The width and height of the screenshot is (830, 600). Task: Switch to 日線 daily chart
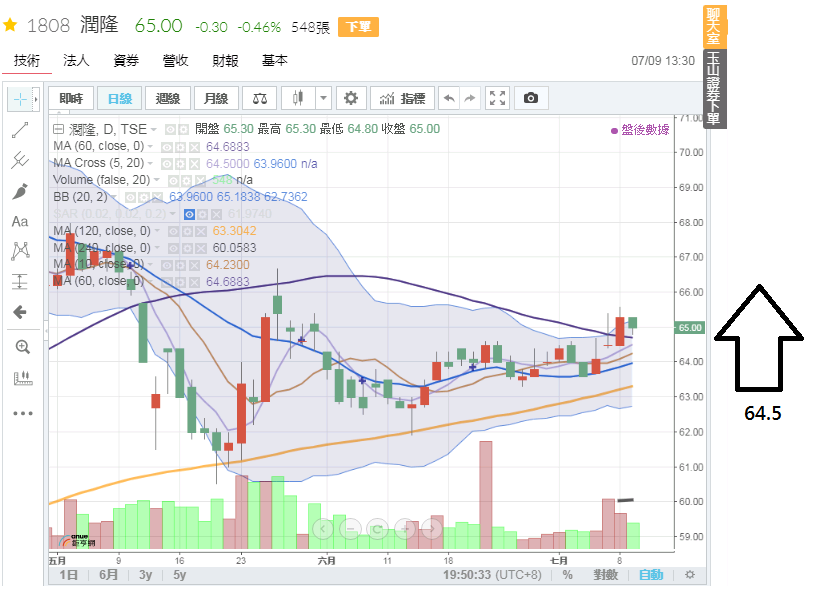click(x=120, y=98)
